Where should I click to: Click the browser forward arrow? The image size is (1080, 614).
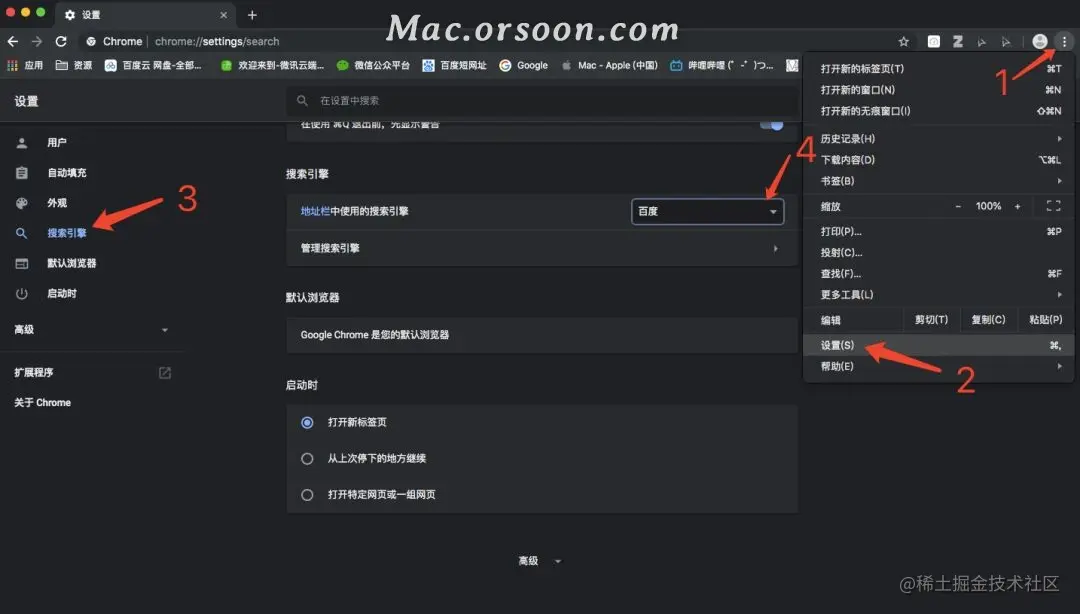37,41
